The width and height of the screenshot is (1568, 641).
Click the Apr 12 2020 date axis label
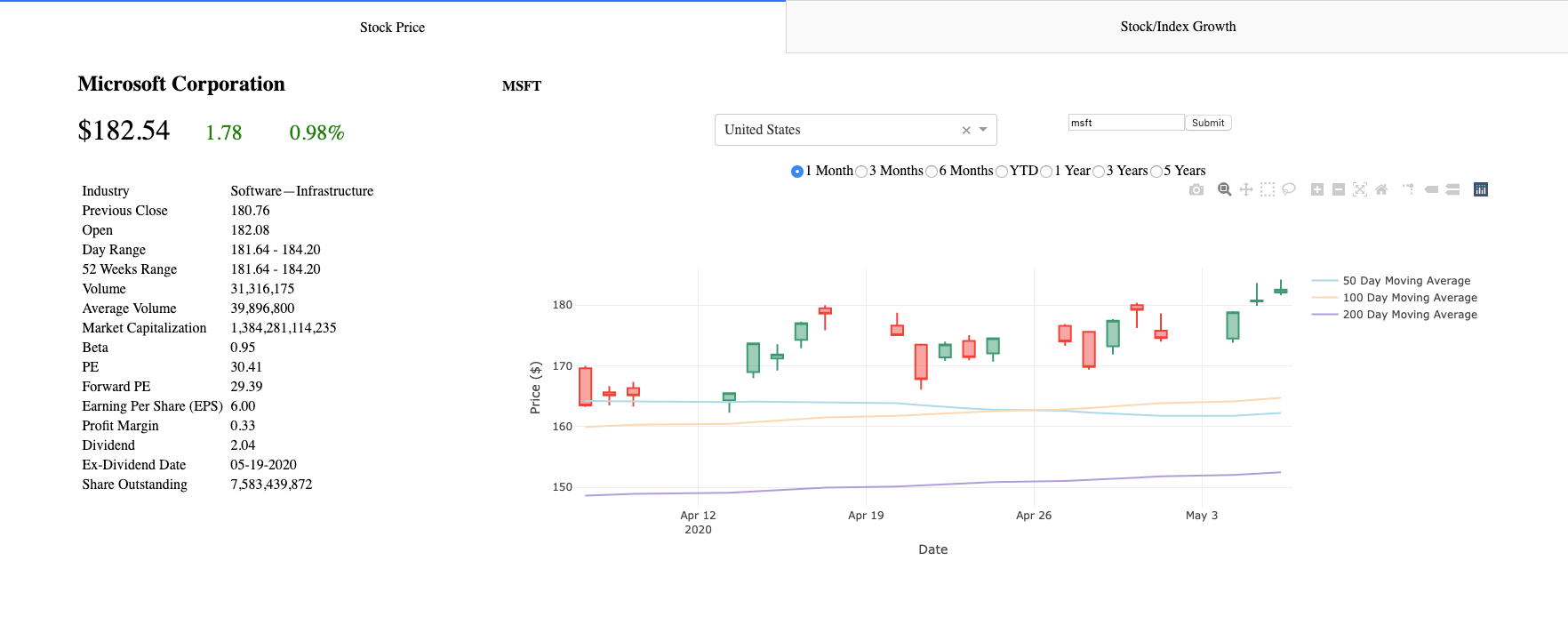point(698,523)
